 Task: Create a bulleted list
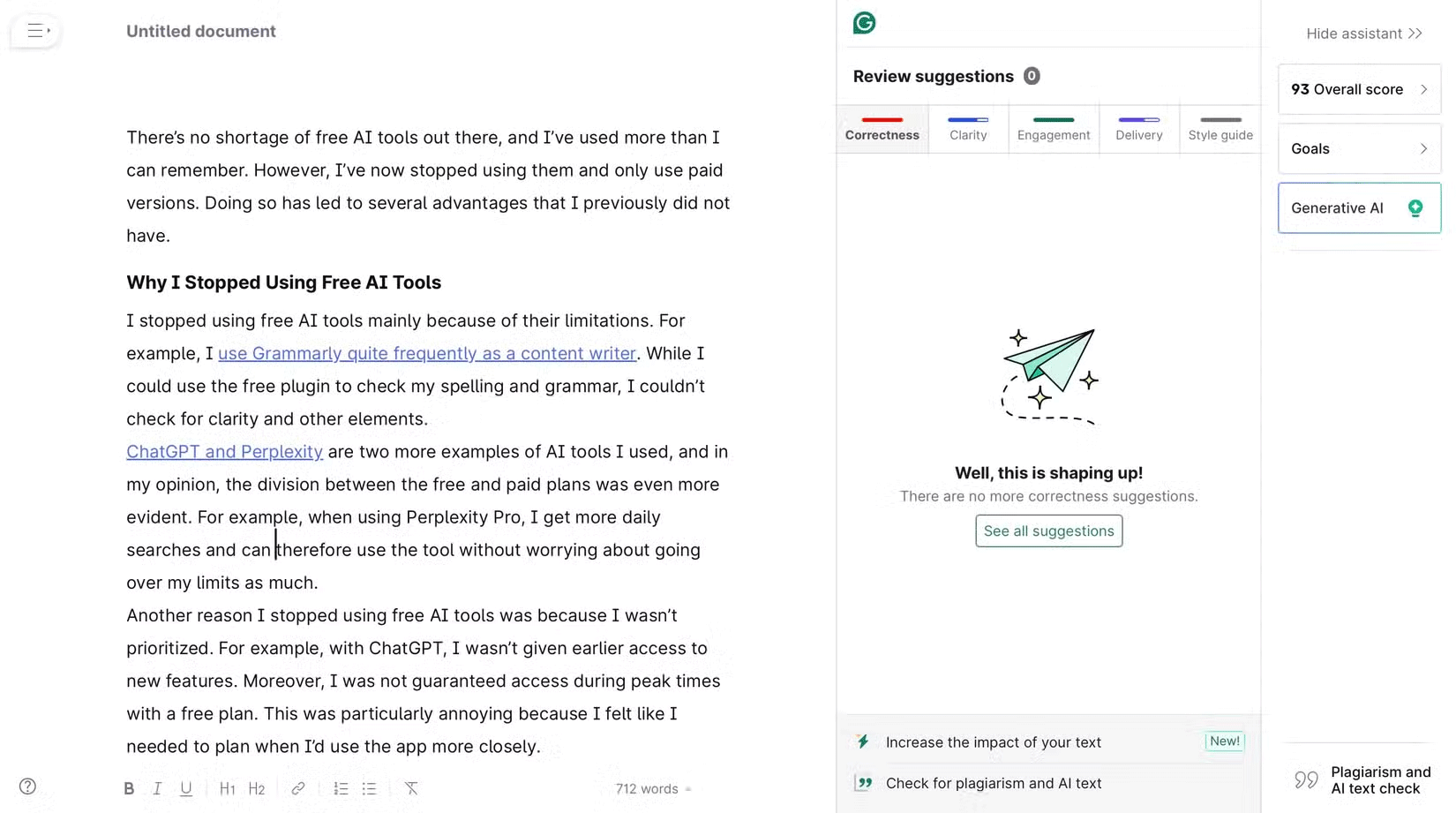370,787
